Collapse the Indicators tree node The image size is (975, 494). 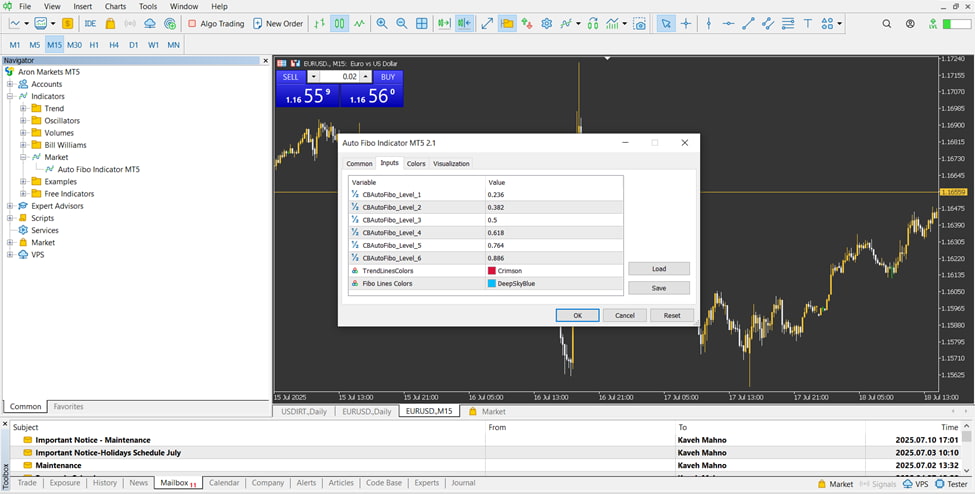(x=10, y=96)
